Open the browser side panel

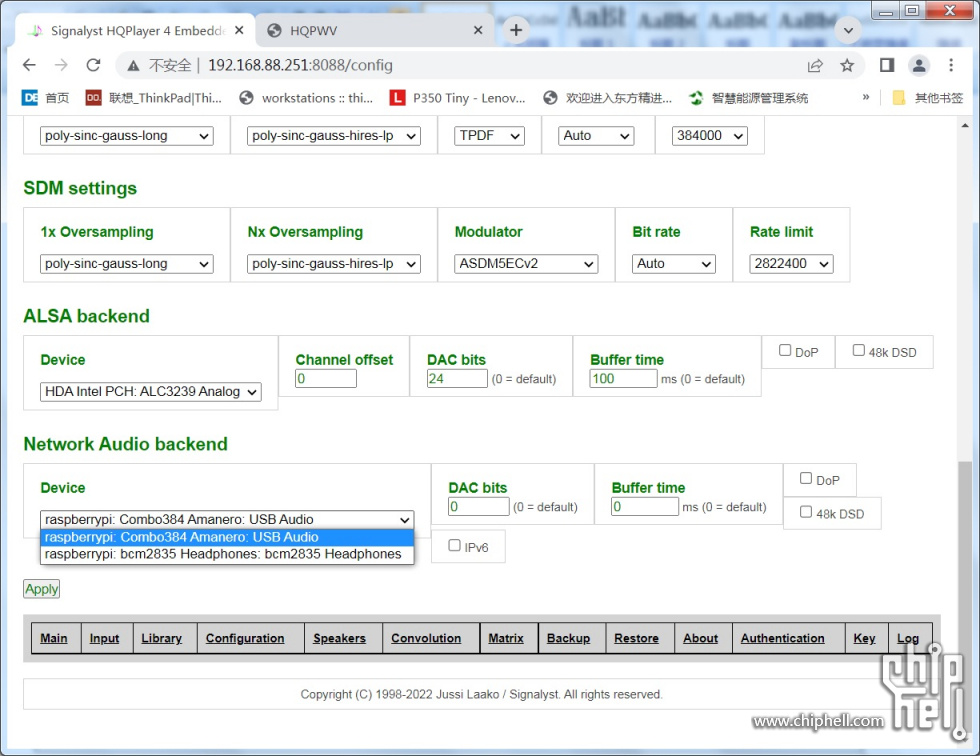click(886, 65)
